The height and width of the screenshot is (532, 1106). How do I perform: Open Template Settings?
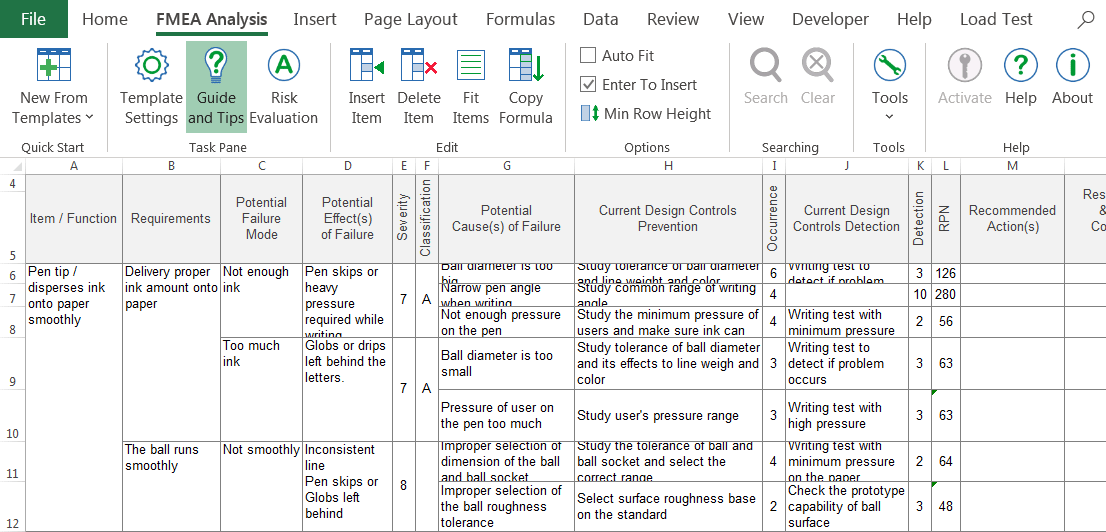[x=151, y=88]
